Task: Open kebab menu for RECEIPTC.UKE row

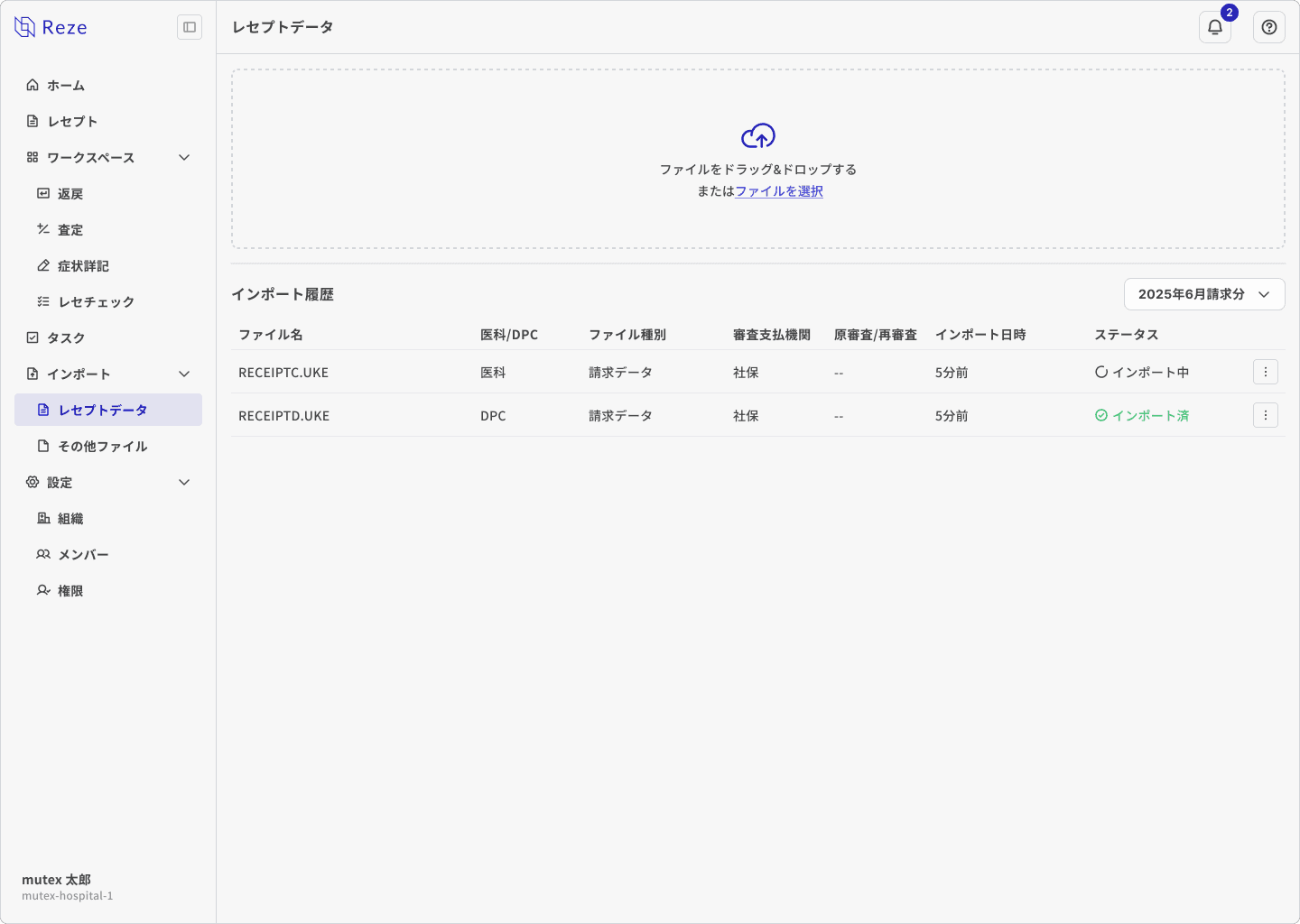Action: [1265, 371]
